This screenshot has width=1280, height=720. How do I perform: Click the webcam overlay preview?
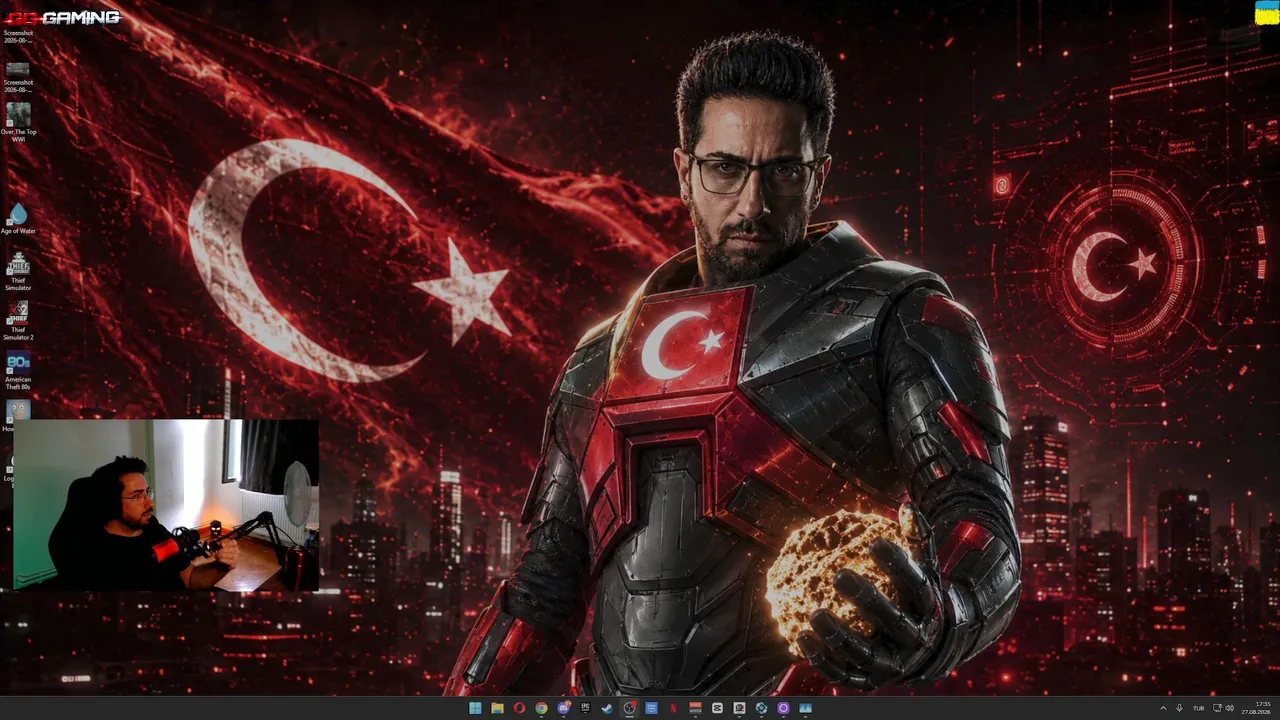click(x=166, y=505)
